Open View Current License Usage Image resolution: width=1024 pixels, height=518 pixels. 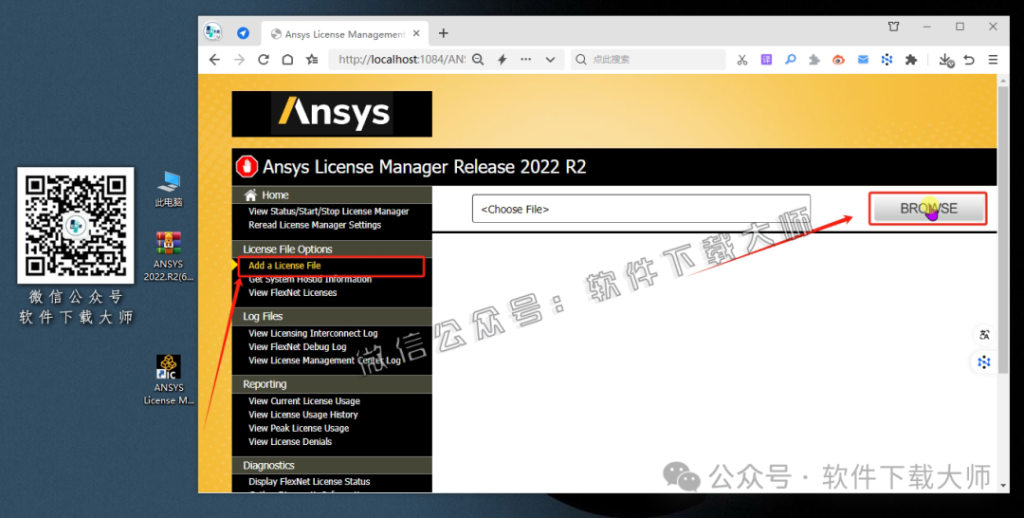click(x=304, y=401)
